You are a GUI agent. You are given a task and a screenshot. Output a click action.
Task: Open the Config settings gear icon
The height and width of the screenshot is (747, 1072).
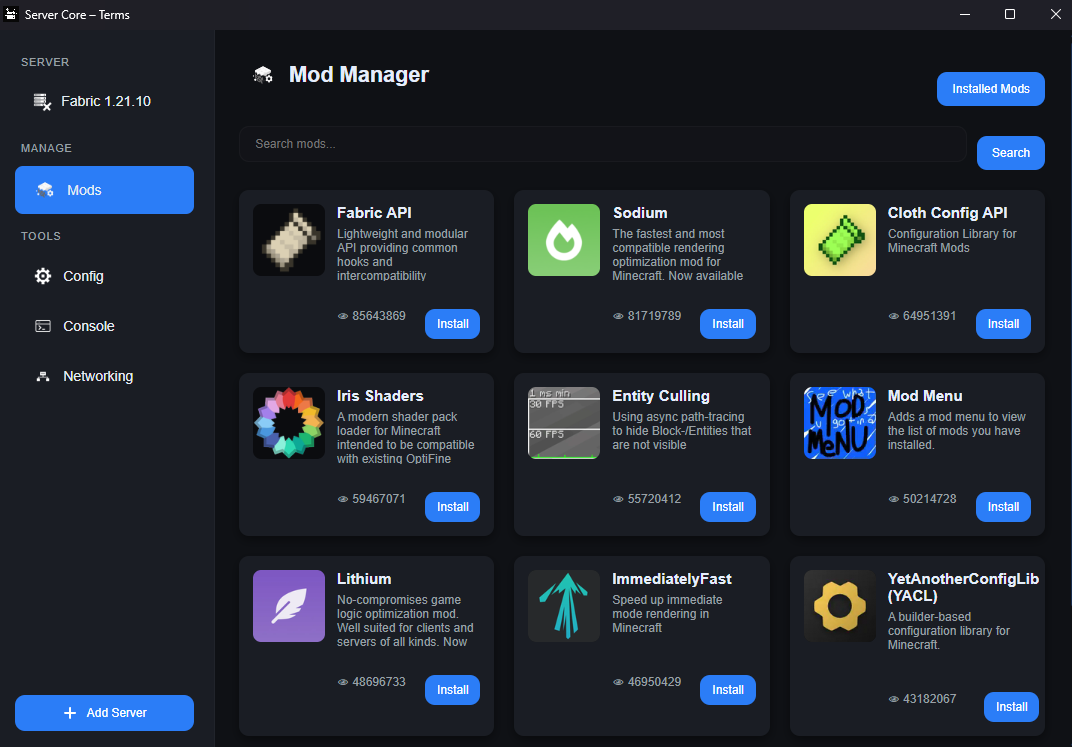click(x=41, y=276)
